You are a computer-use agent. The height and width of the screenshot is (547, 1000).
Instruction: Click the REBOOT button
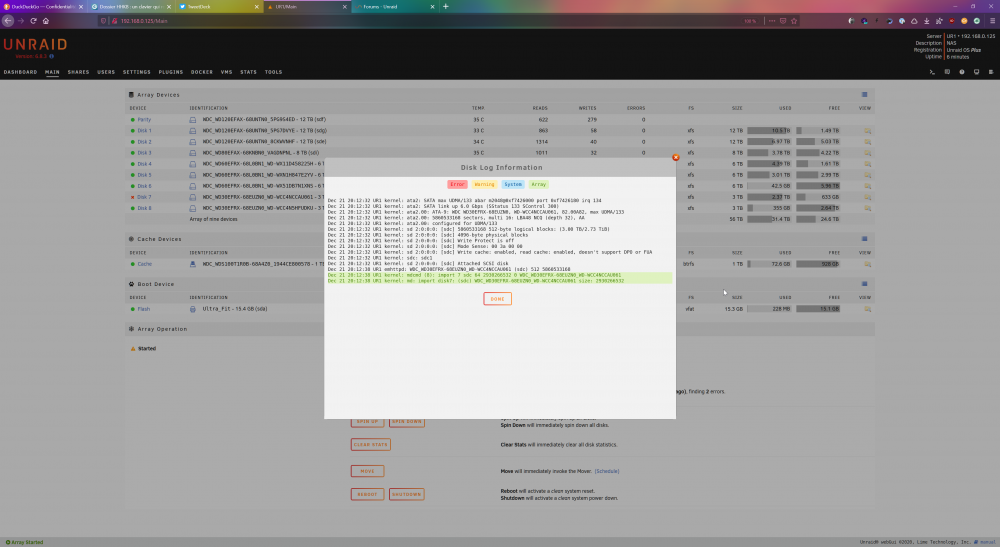click(367, 494)
